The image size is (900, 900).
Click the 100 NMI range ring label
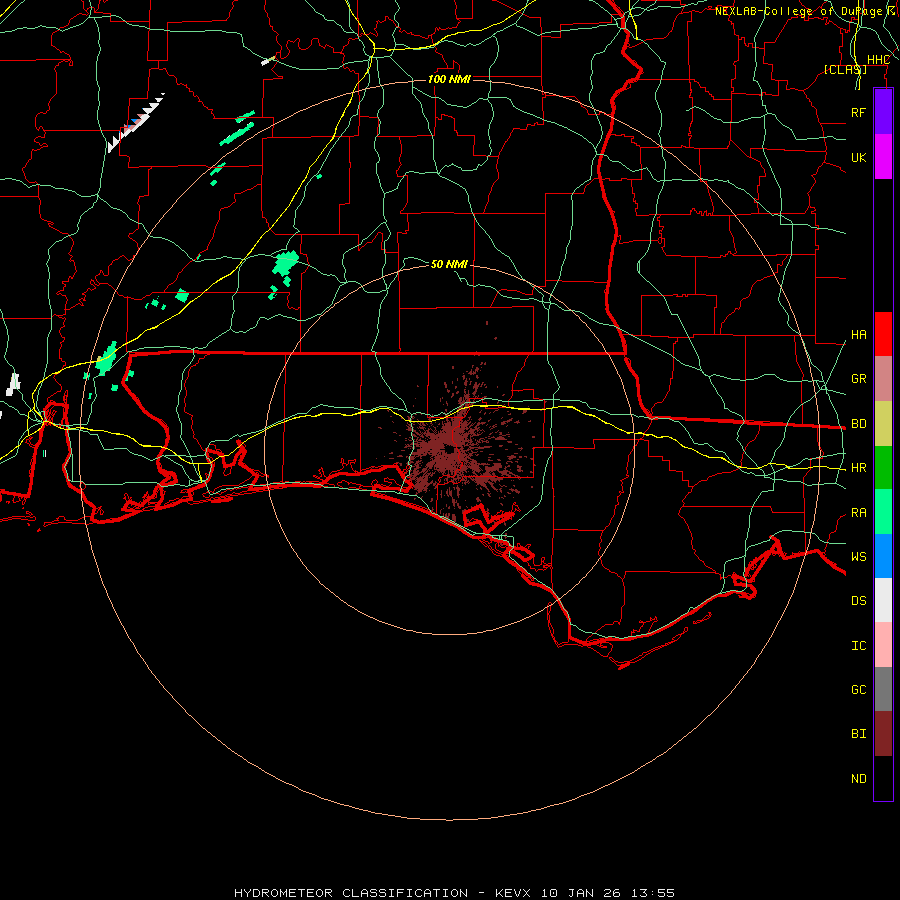[449, 79]
